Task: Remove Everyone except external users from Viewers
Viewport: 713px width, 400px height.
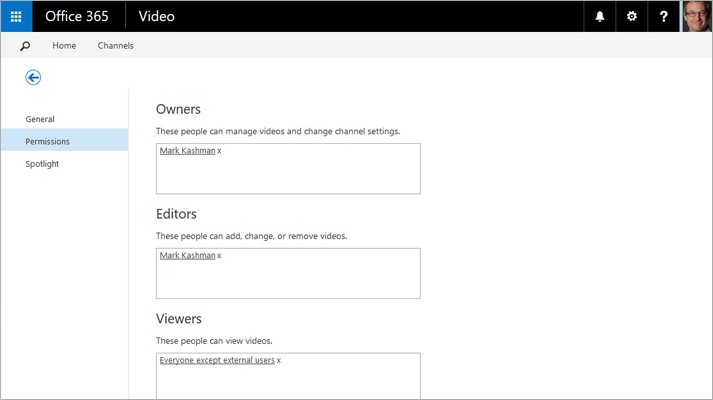Action: pos(279,360)
